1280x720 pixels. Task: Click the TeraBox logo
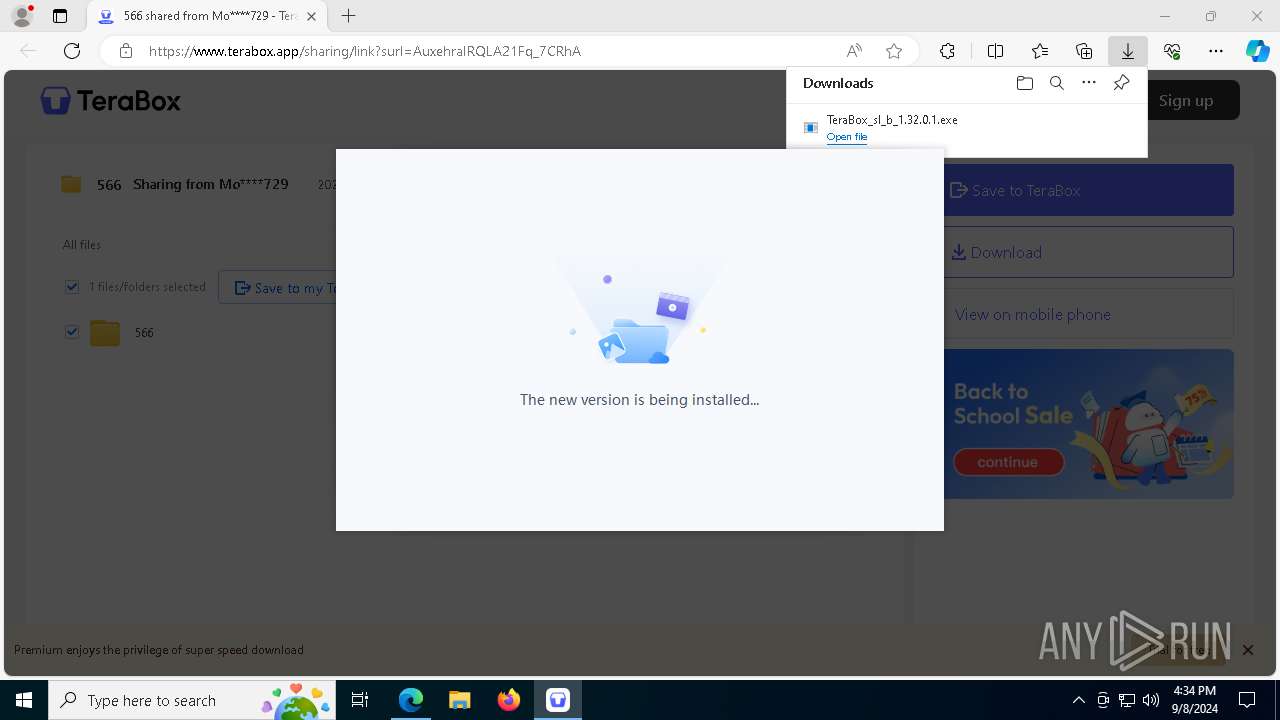(x=110, y=100)
